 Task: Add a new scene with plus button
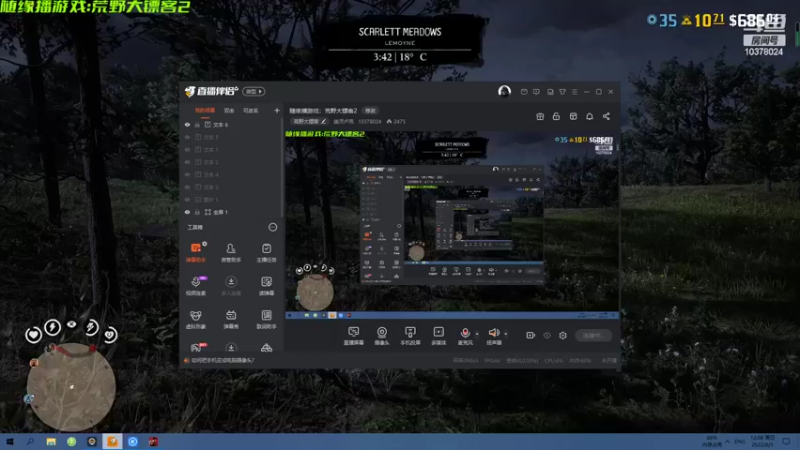[277, 110]
